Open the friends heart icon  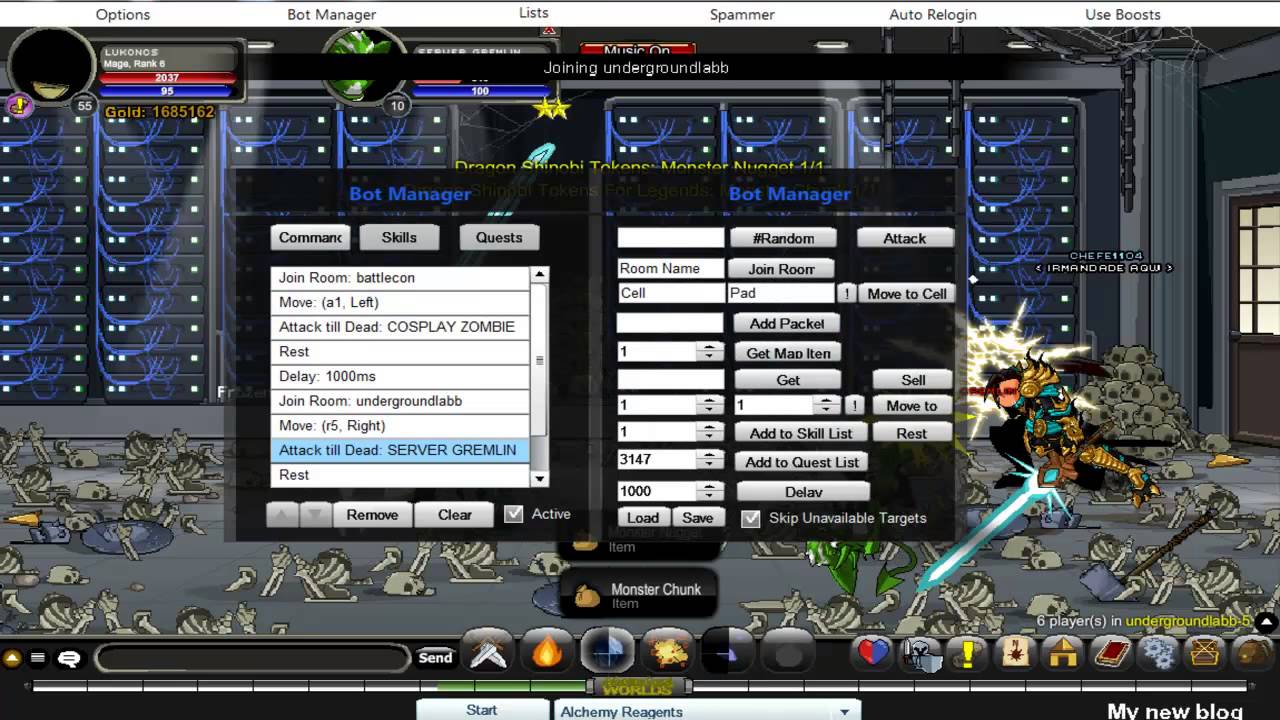pyautogui.click(x=873, y=653)
